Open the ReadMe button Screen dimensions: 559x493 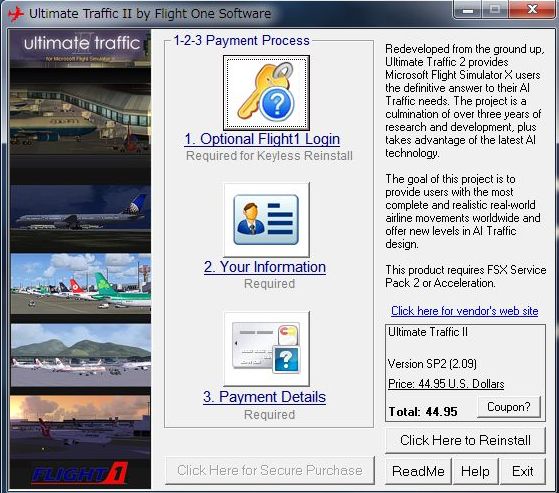click(x=418, y=471)
